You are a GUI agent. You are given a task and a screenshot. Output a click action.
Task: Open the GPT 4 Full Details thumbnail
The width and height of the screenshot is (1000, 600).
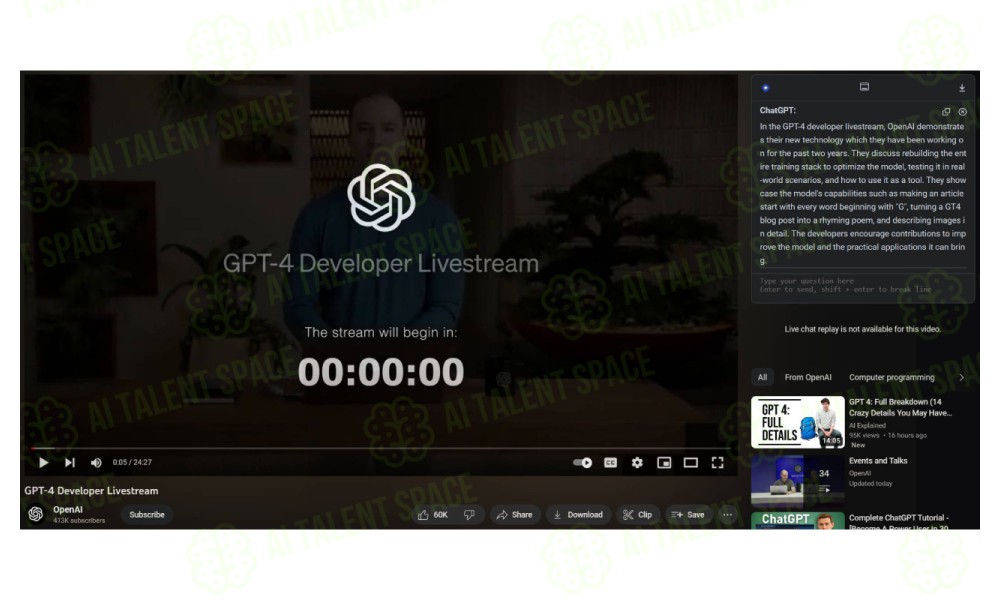tap(798, 422)
